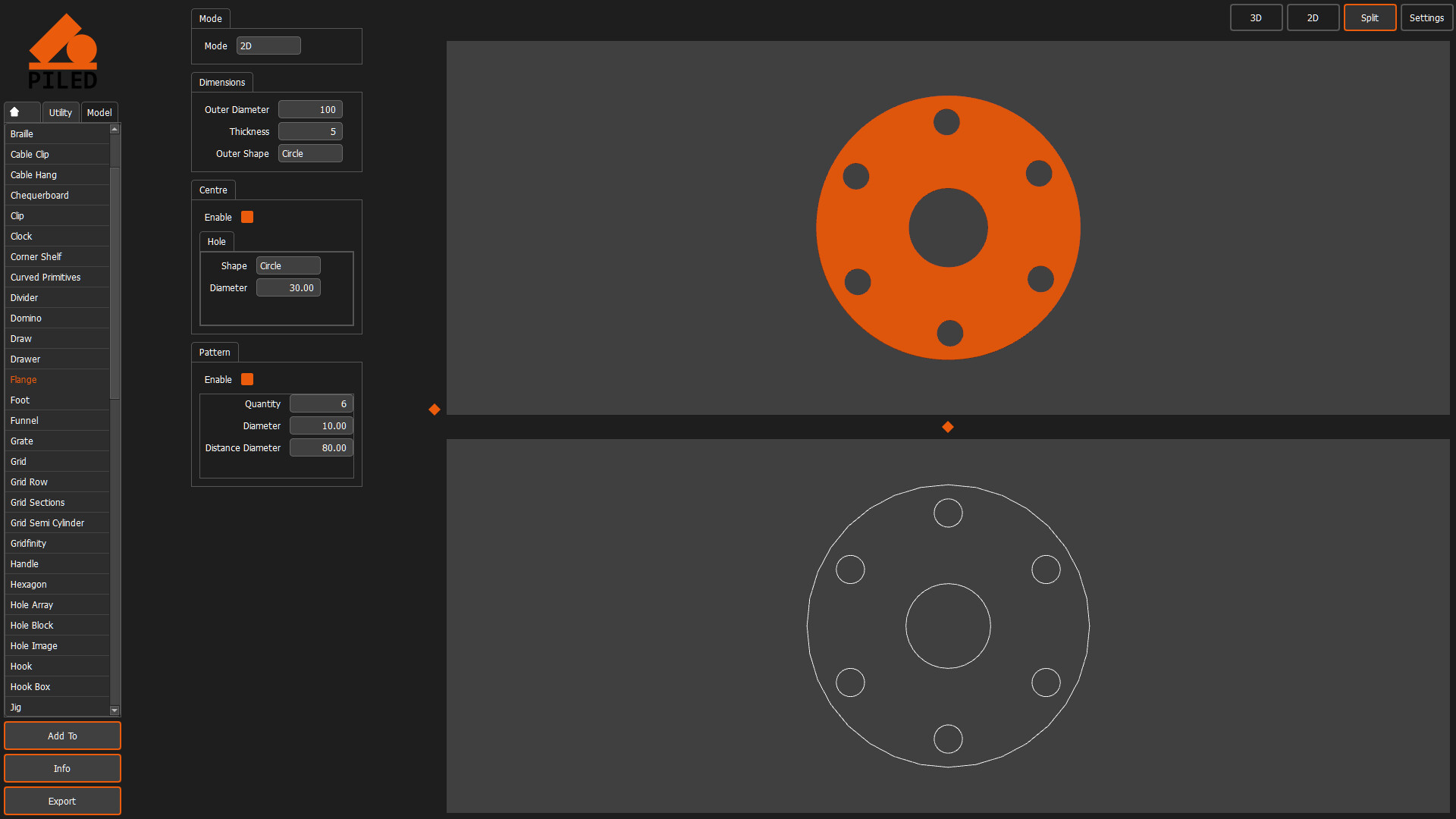Select Flange in the model list
The image size is (1456, 819).
(57, 379)
